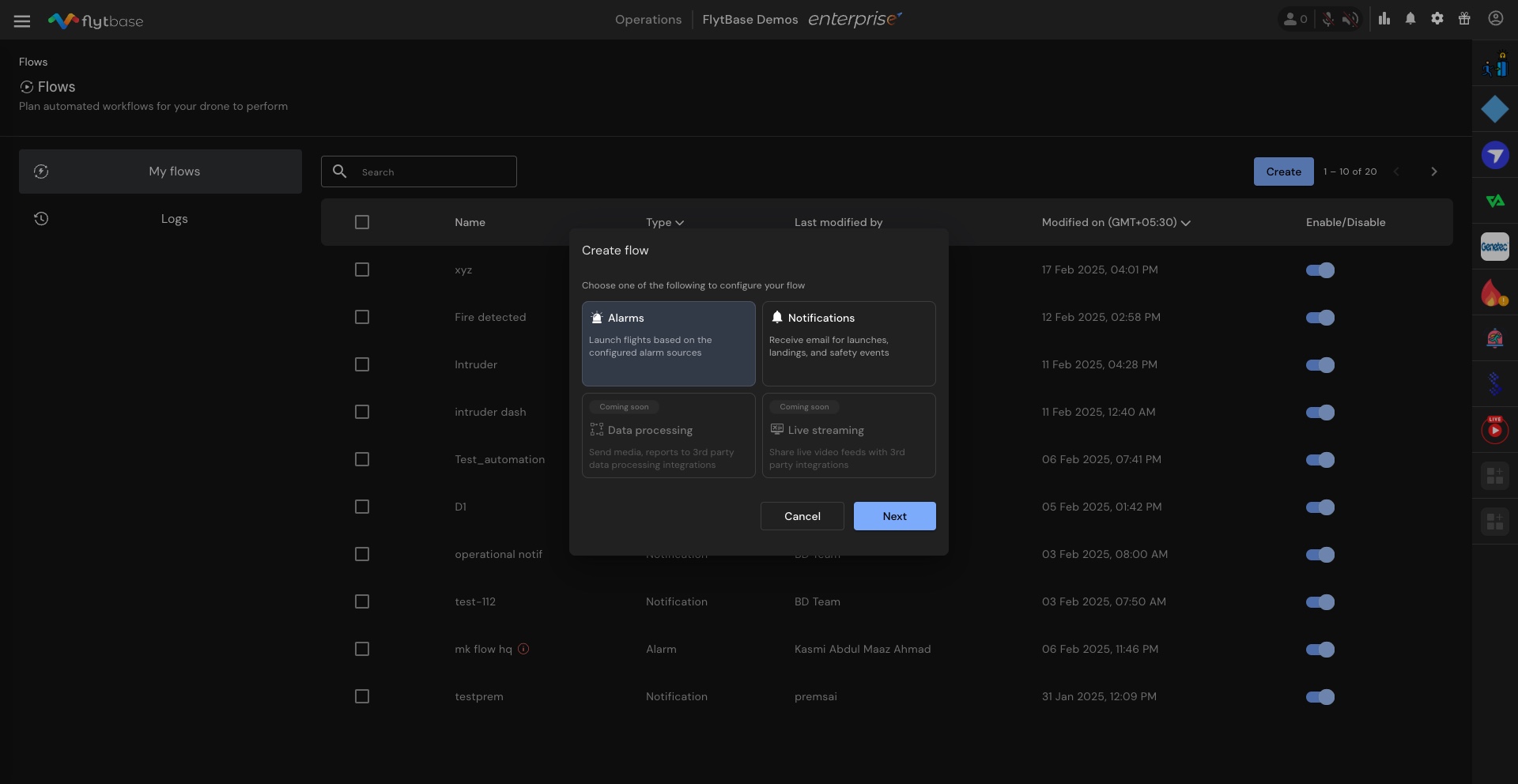Screen dimensions: 1518x784
Task: Open settings gear in the header
Action: coord(1437,19)
